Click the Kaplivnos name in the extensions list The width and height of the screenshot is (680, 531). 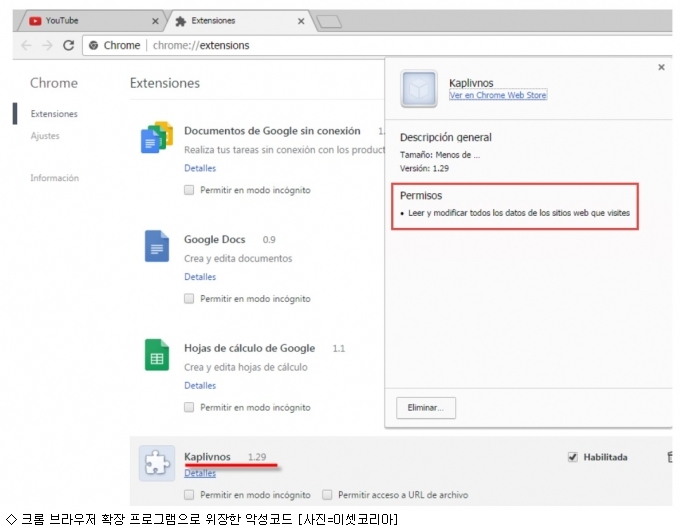click(x=207, y=456)
